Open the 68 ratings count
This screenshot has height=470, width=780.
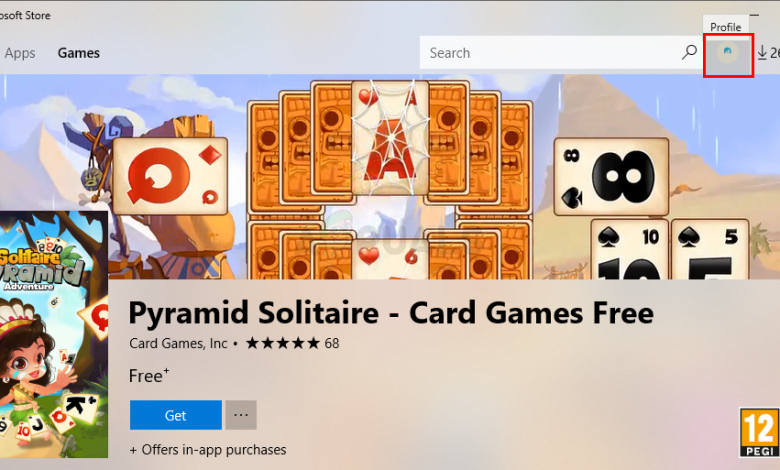(332, 343)
